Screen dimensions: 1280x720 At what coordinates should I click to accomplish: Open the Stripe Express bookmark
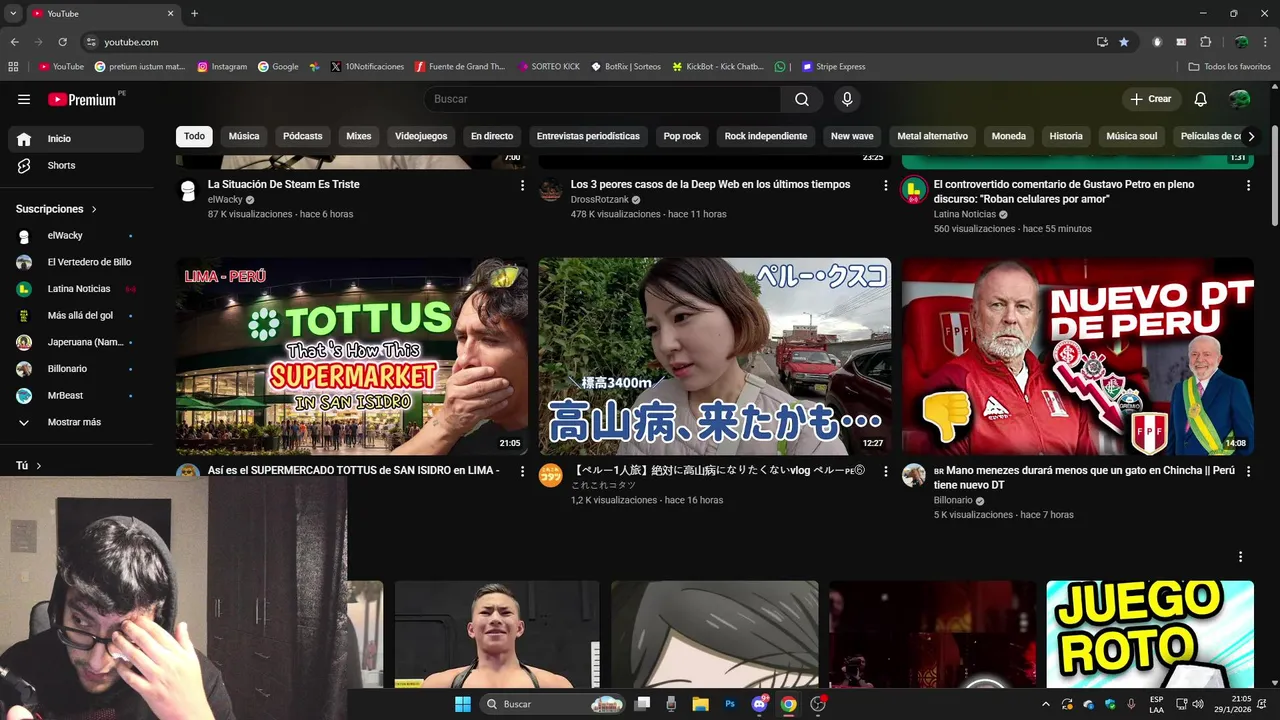pyautogui.click(x=834, y=67)
